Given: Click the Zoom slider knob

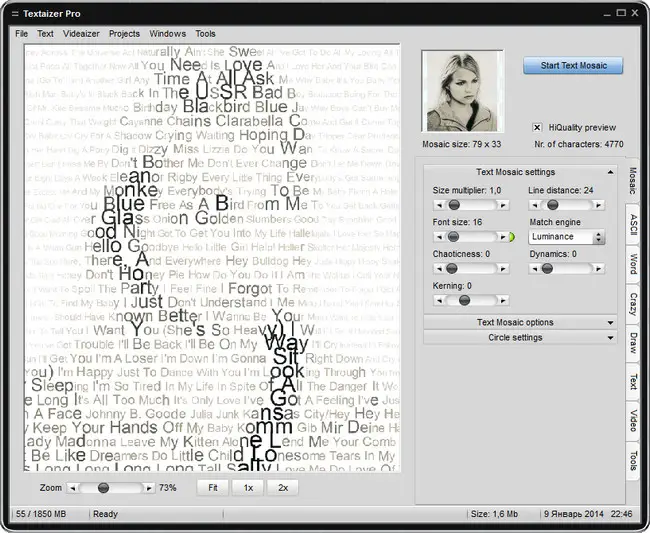Looking at the screenshot, I should (103, 488).
